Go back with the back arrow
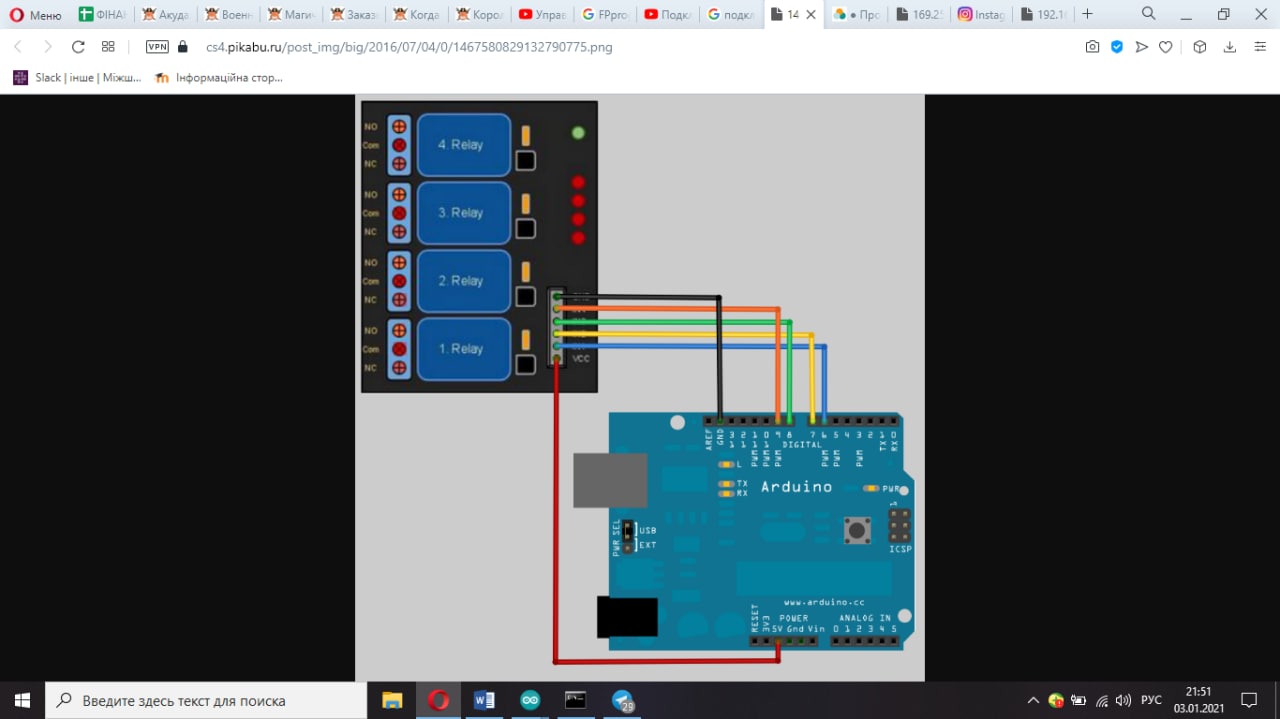This screenshot has height=719, width=1280. point(18,47)
